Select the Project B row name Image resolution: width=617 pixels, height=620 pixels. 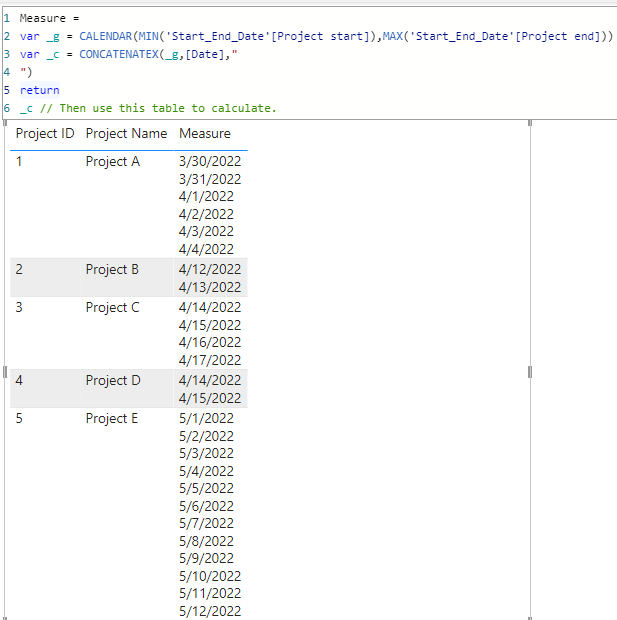click(112, 269)
